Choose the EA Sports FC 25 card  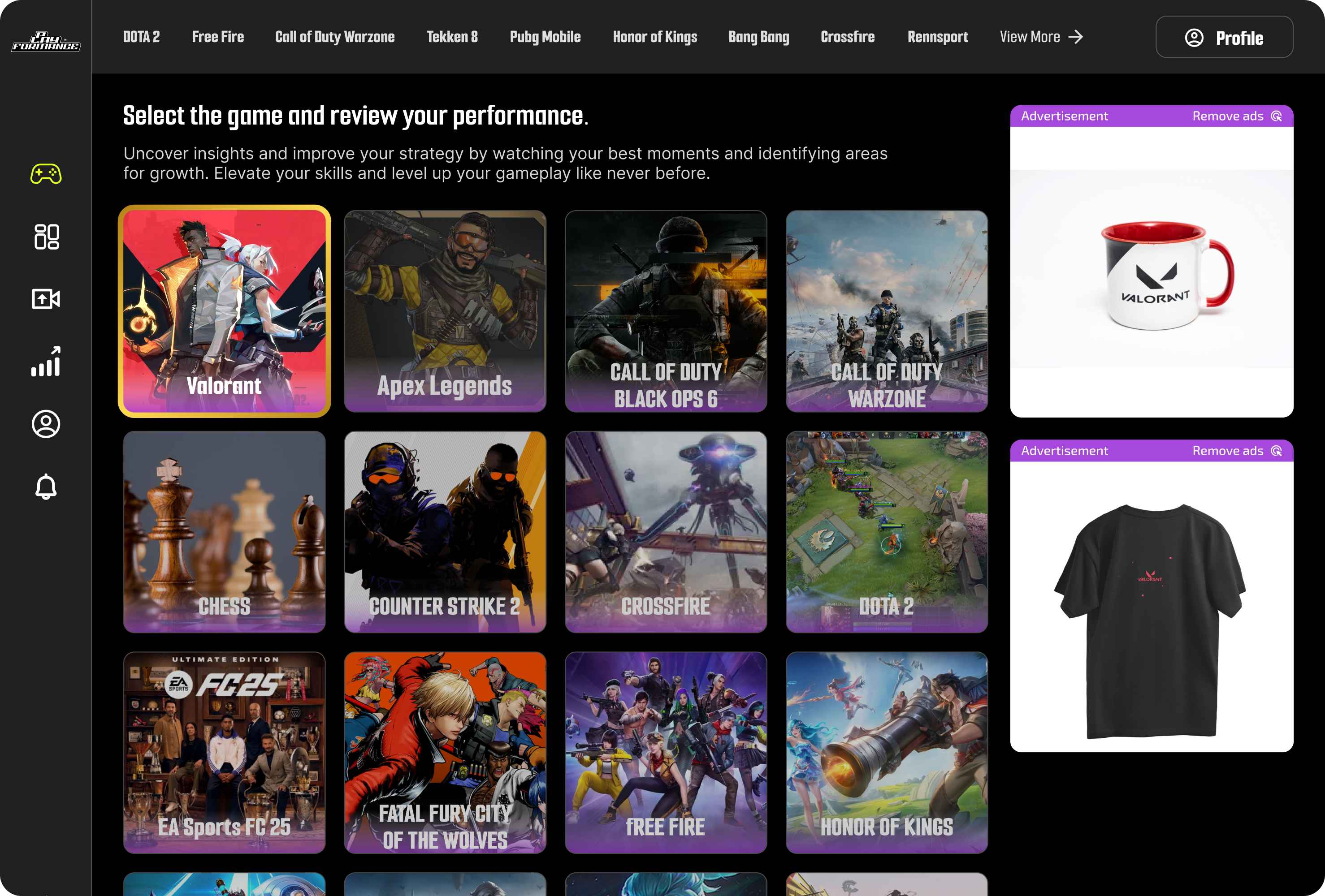[x=224, y=752]
